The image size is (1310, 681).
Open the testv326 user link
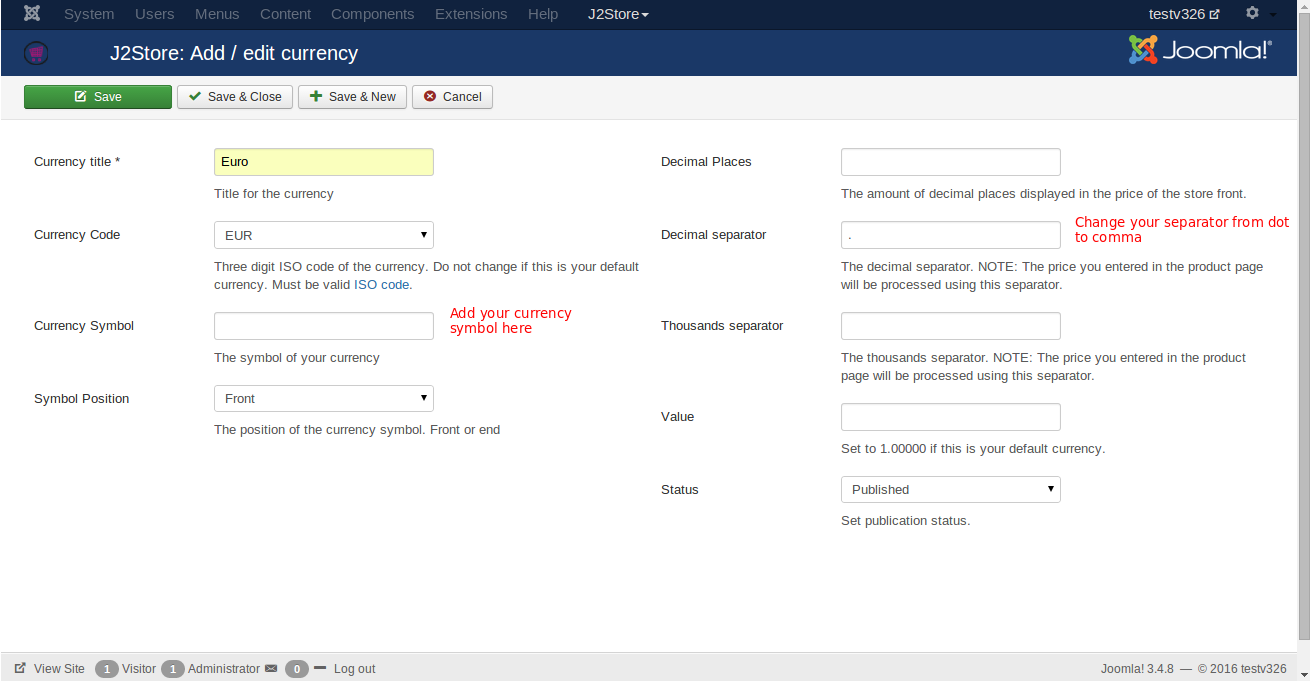click(1184, 14)
